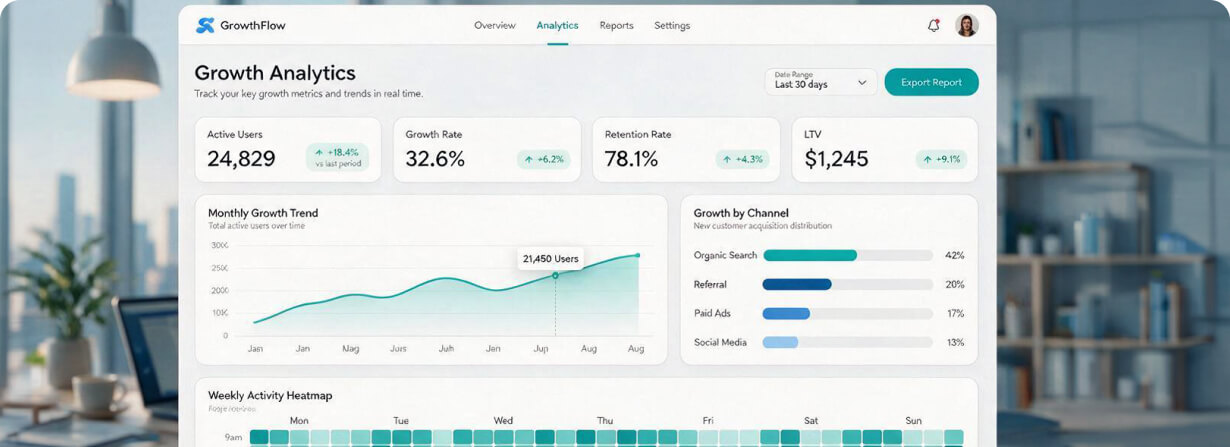
Task: Click the 9am heatmap row label
Action: point(231,438)
